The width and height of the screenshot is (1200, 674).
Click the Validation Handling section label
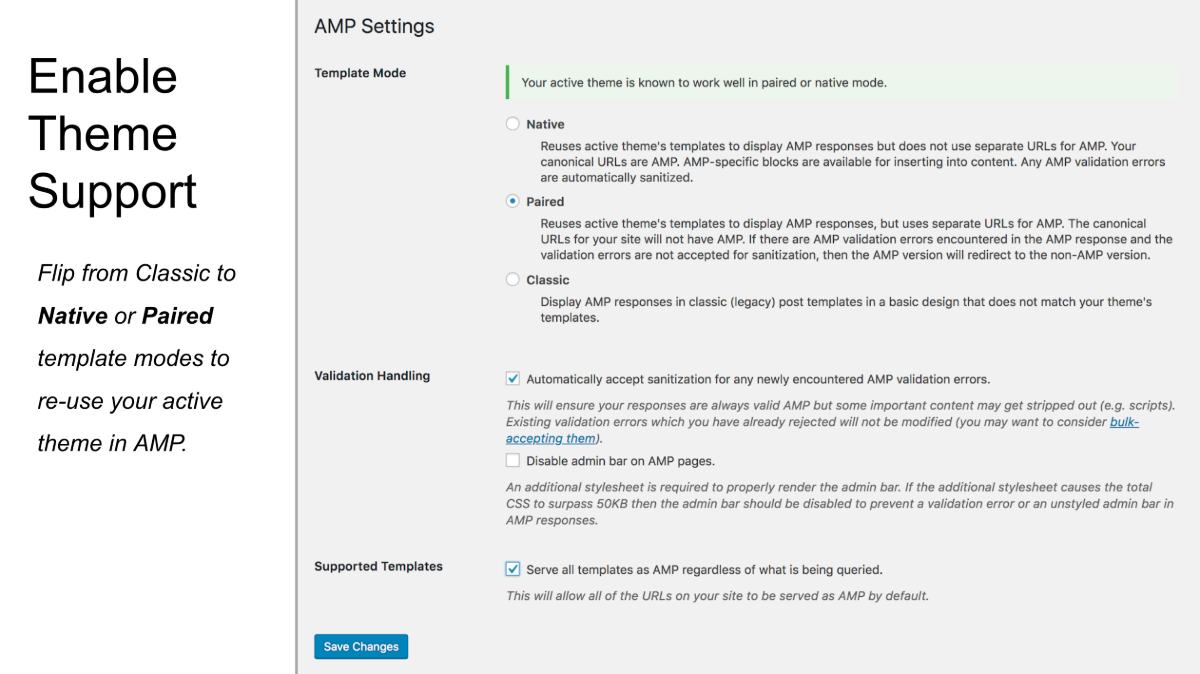[372, 376]
